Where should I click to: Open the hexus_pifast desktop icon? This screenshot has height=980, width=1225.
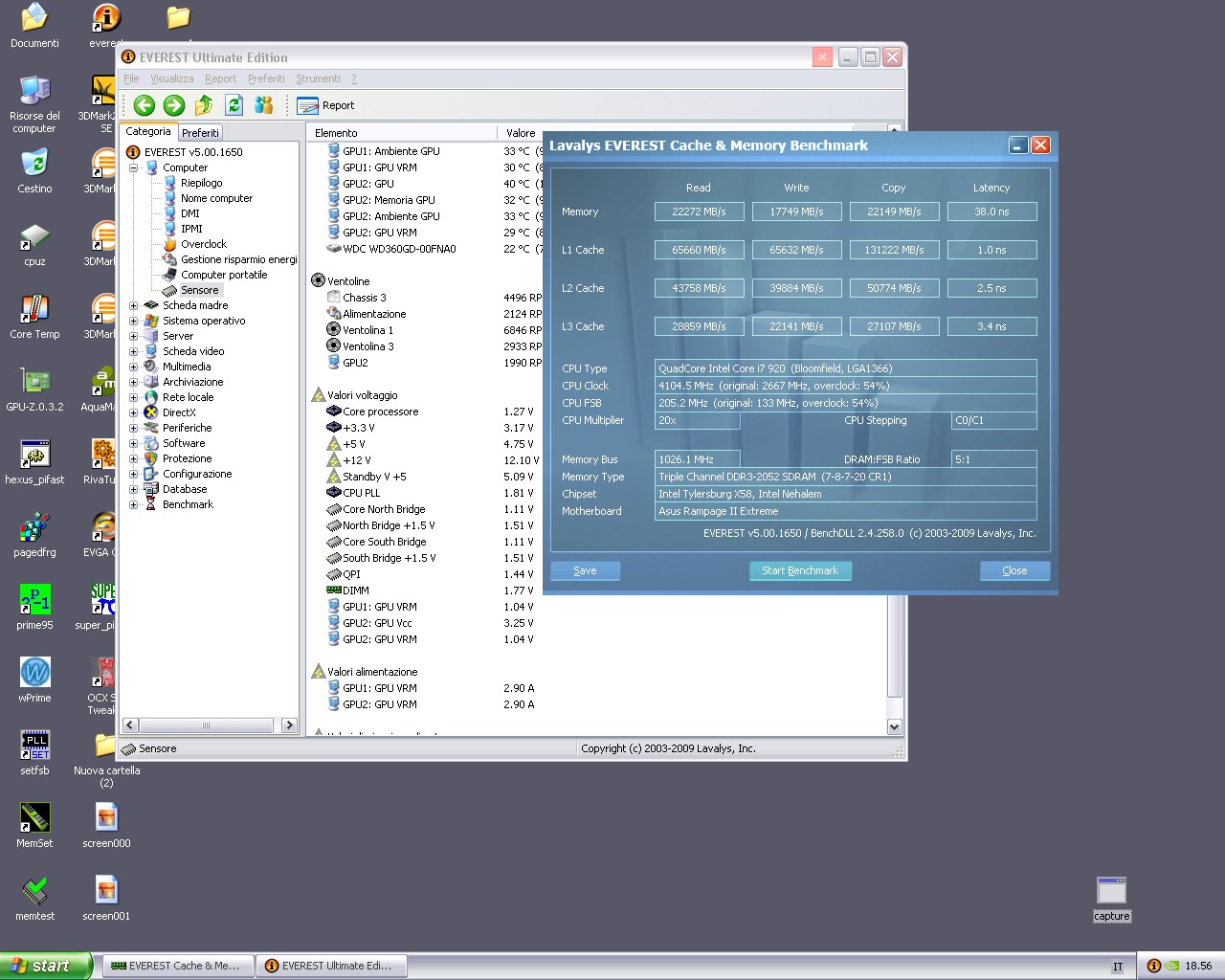[x=34, y=462]
